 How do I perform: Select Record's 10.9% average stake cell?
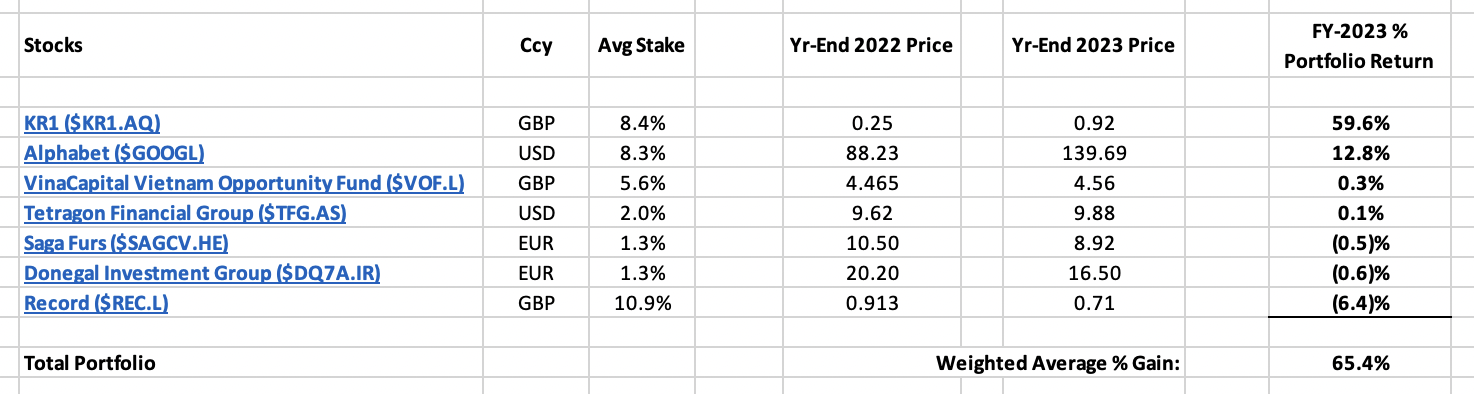(x=641, y=301)
